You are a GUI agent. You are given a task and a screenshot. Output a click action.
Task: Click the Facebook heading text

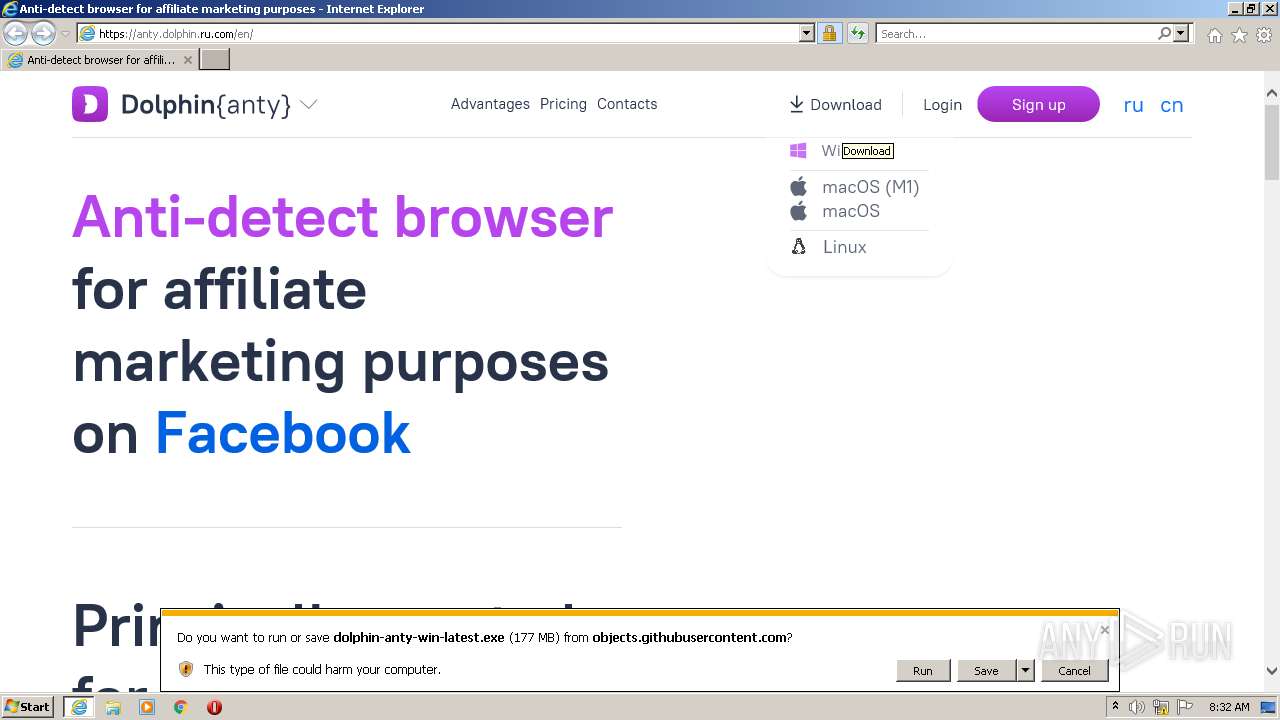point(283,433)
